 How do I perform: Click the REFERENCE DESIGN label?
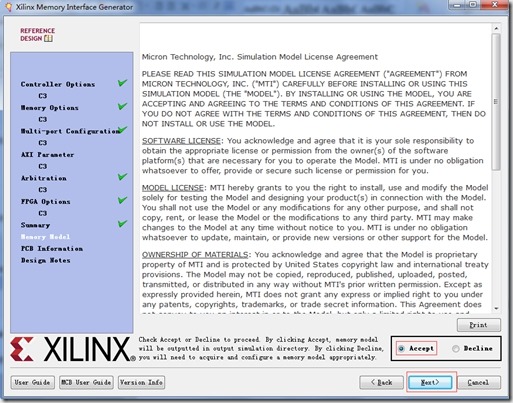tap(37, 34)
